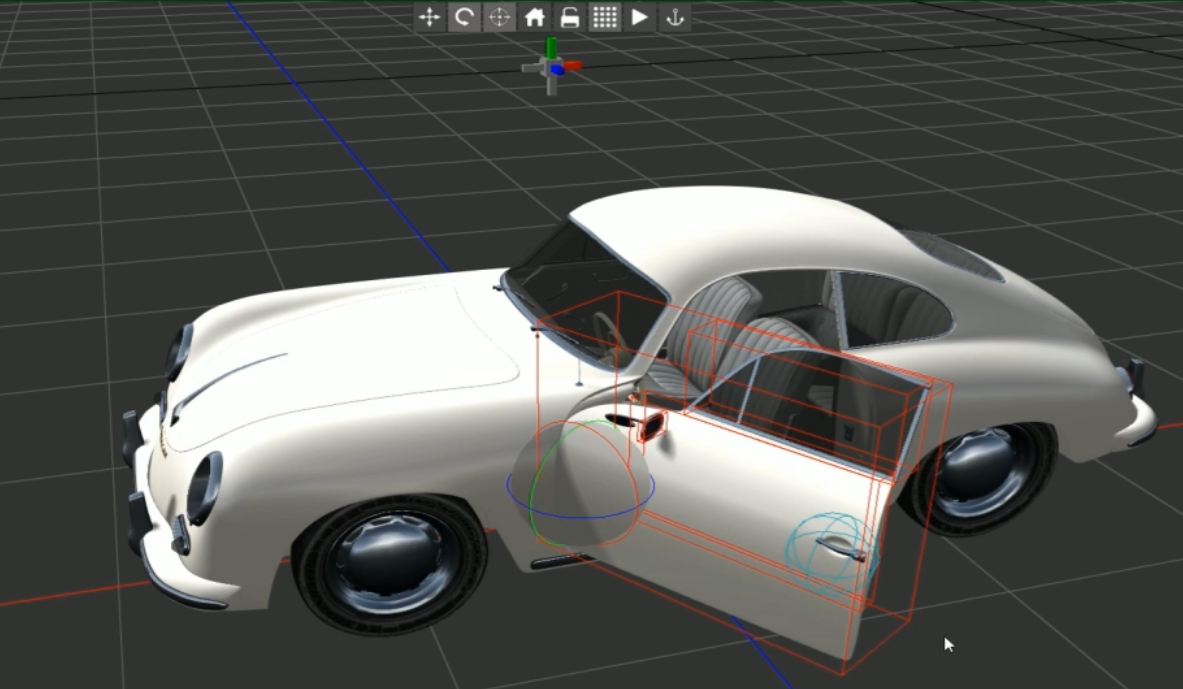Select the car's rear wheel
Screen dimensions: 1183x689
tap(981, 477)
